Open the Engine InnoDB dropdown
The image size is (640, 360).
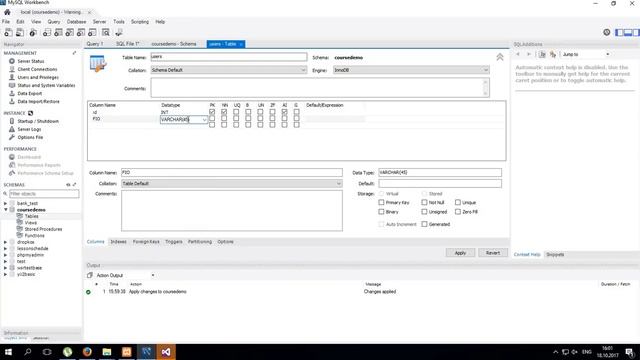411,70
